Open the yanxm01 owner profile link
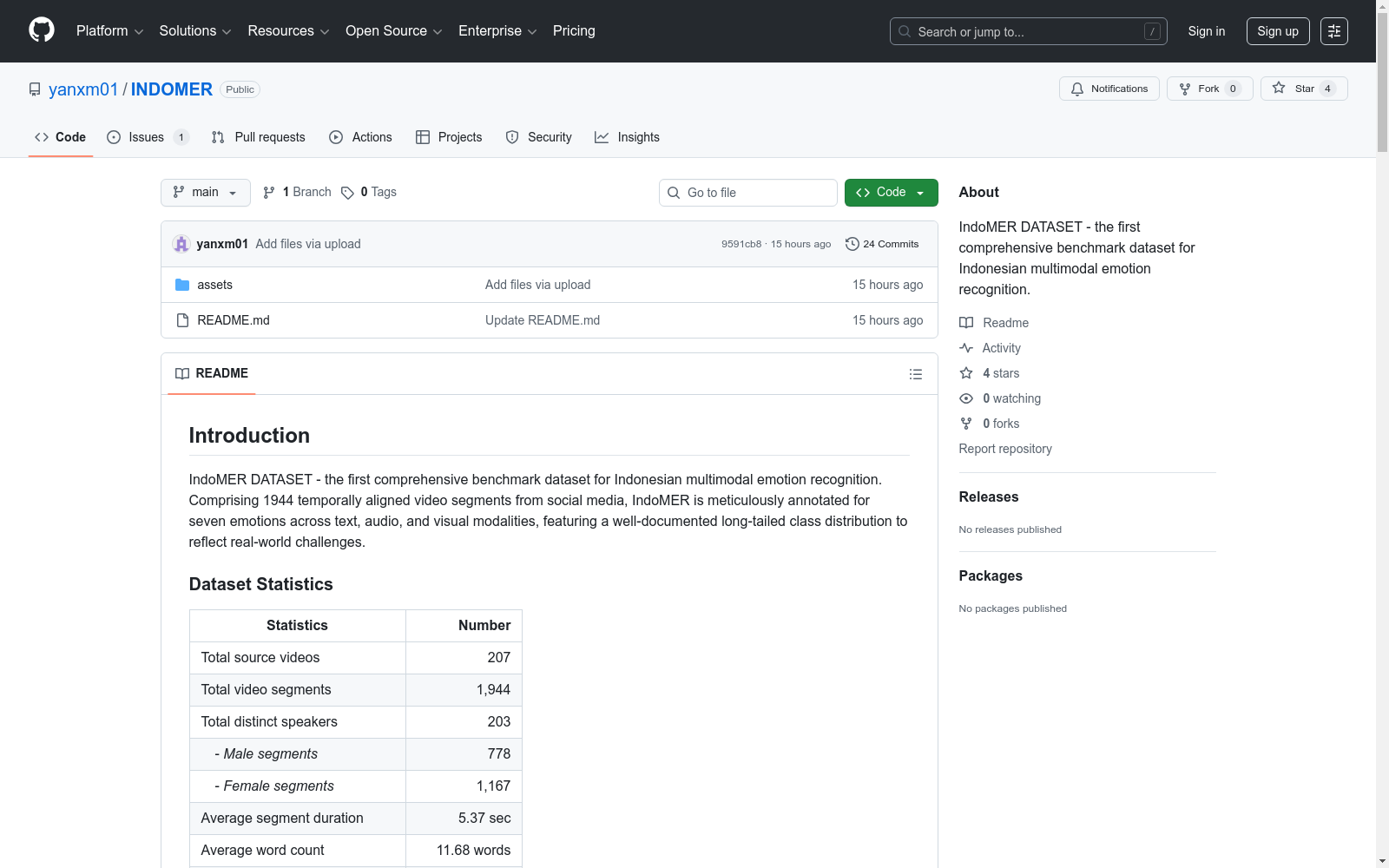 click(83, 89)
